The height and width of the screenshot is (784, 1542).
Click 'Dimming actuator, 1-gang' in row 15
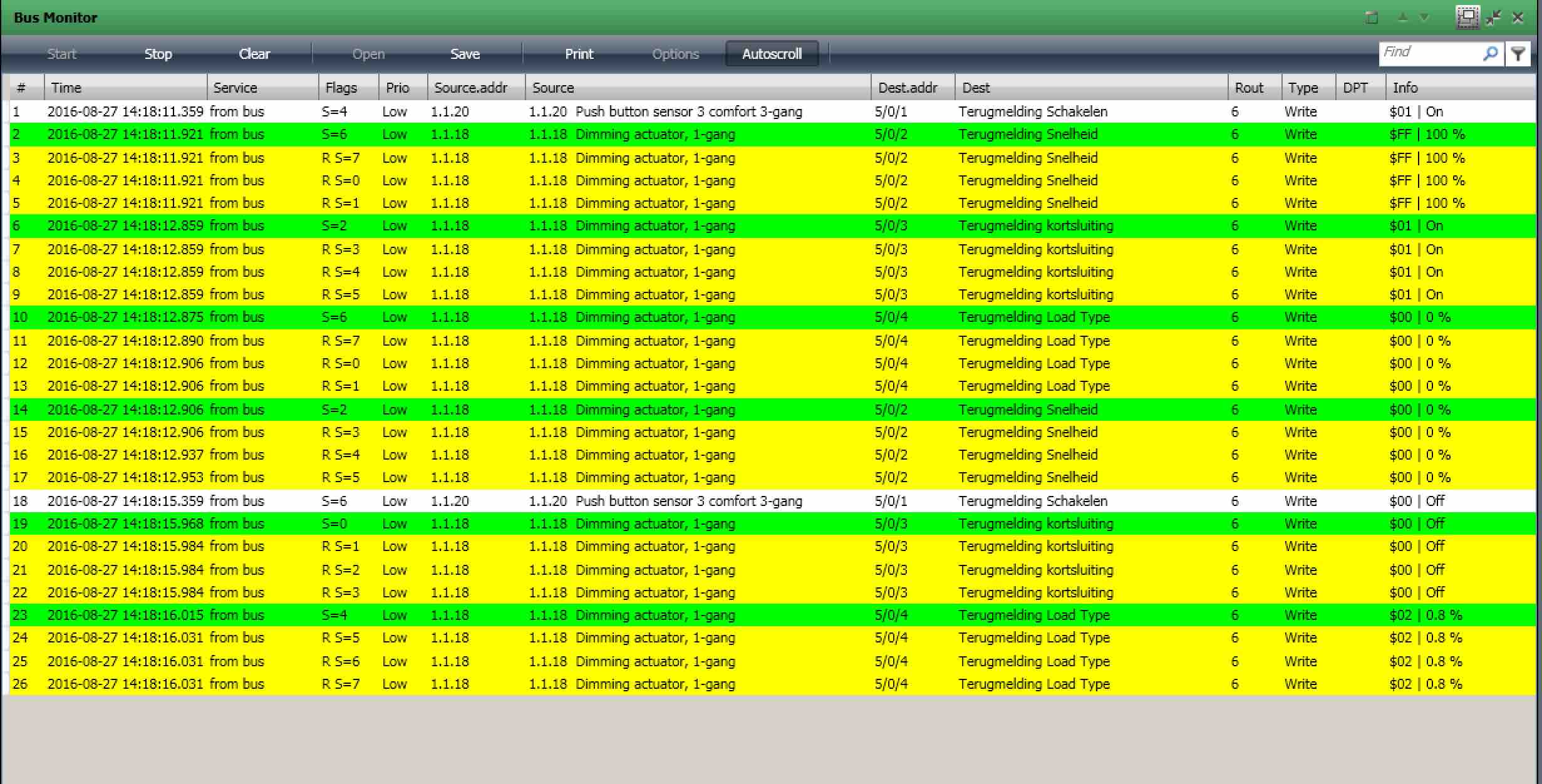pyautogui.click(x=655, y=432)
